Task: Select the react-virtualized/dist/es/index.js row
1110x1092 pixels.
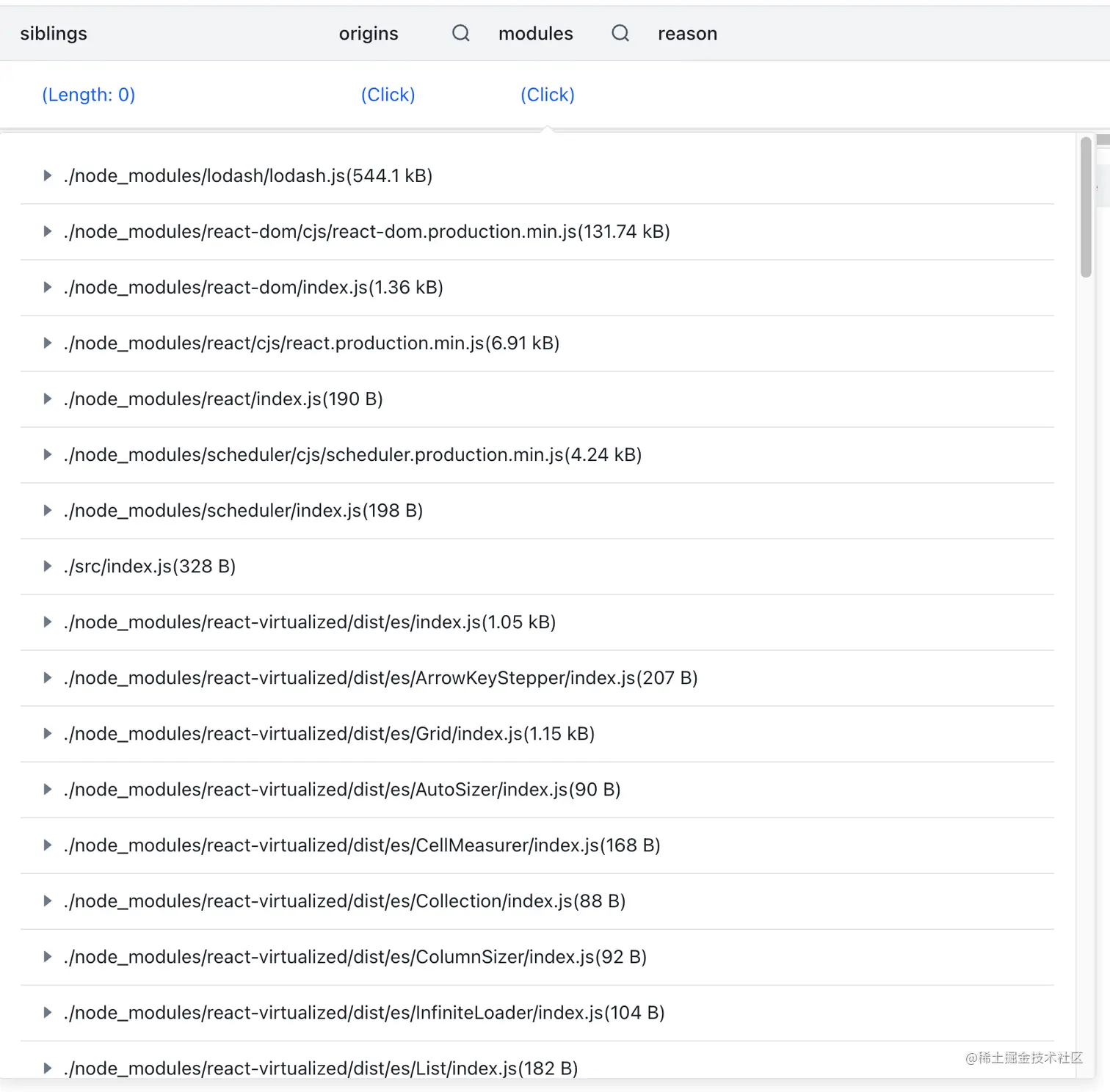Action: pos(310,622)
